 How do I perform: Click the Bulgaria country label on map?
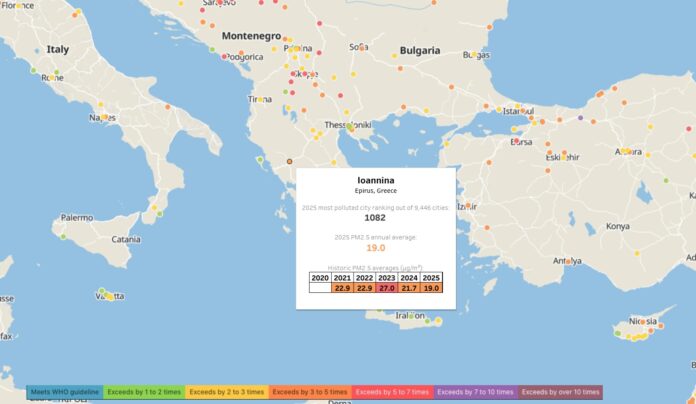pos(420,49)
